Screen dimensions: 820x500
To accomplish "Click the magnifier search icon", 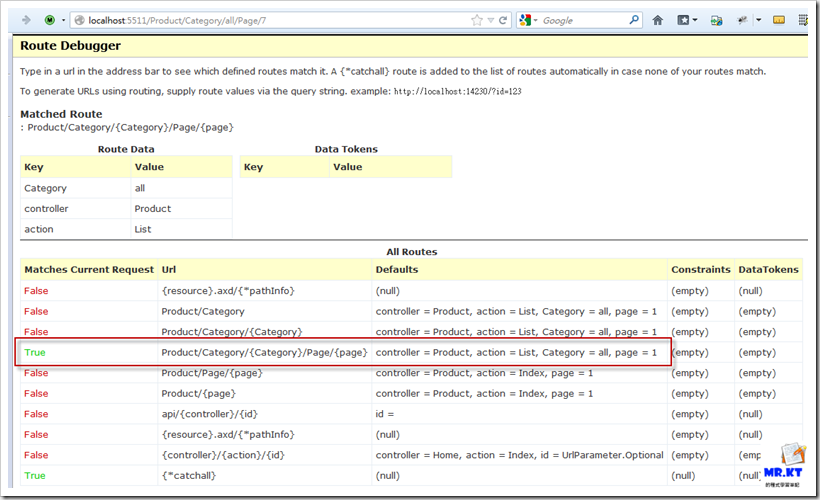I will [x=634, y=20].
